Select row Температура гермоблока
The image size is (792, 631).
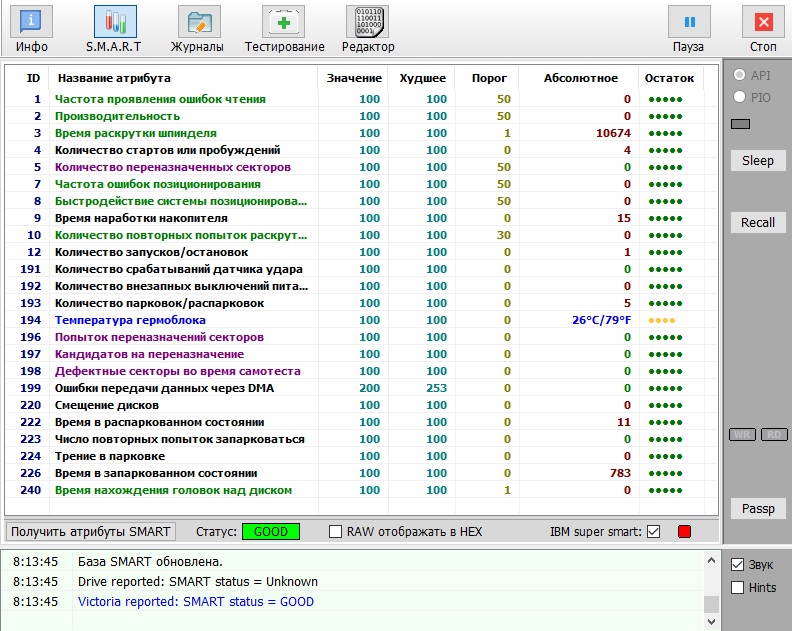pyautogui.click(x=361, y=320)
